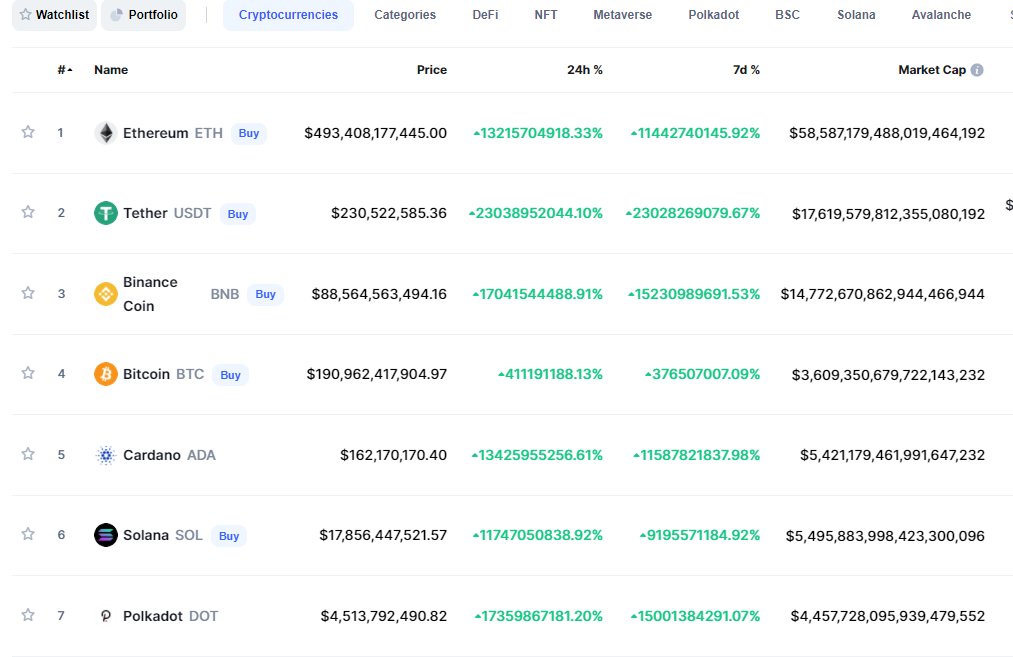Click the Solana logo icon

106,535
